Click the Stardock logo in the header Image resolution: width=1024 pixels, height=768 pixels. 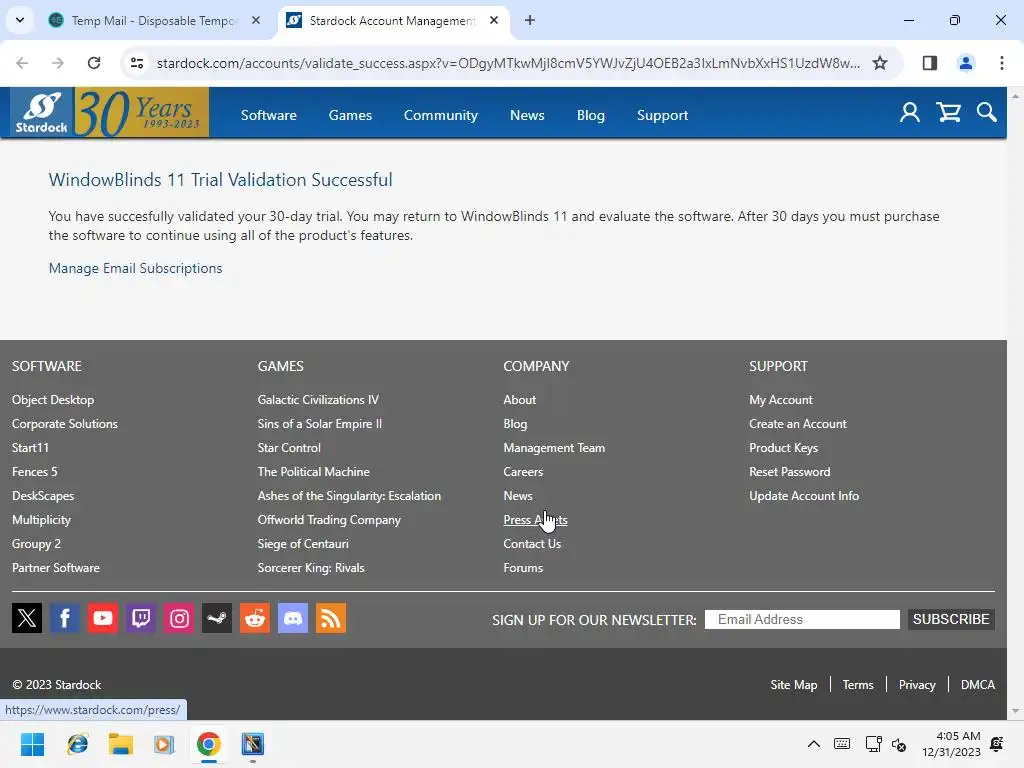click(42, 112)
